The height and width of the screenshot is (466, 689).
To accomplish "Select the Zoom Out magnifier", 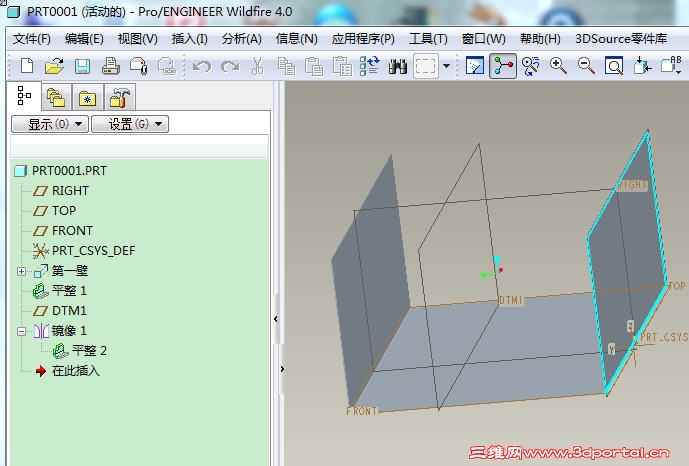I will [x=586, y=66].
